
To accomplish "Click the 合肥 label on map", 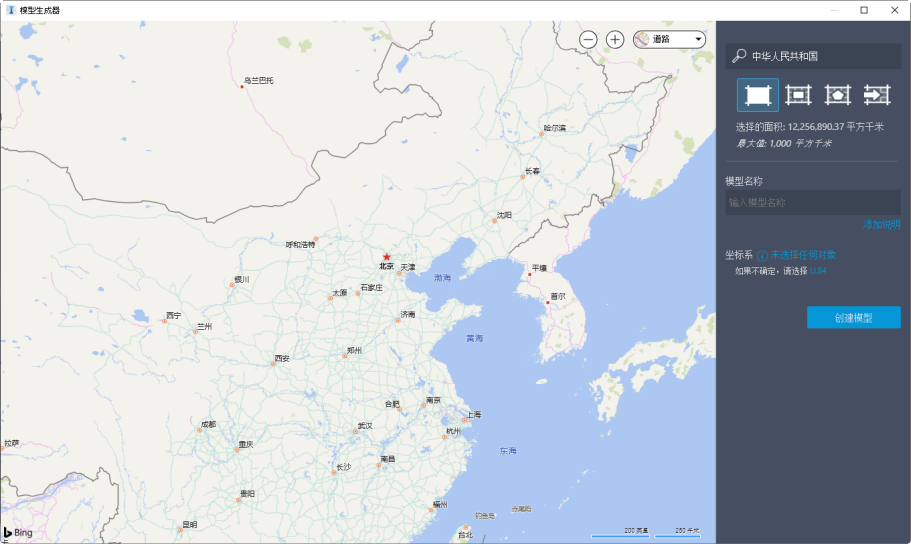I will [392, 404].
